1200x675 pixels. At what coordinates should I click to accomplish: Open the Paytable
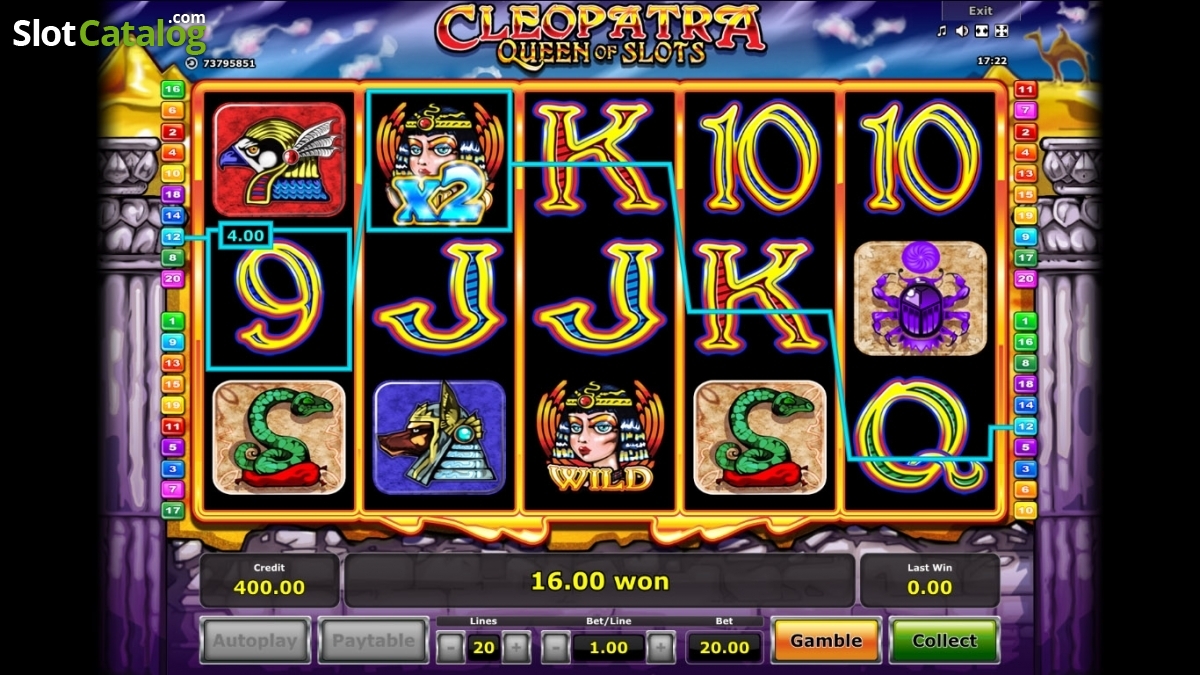(372, 641)
